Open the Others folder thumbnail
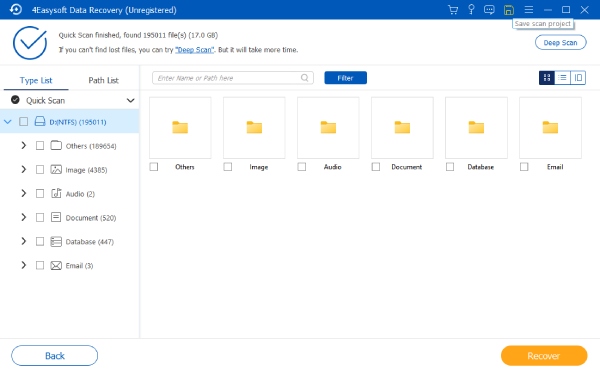The width and height of the screenshot is (600, 376). pos(180,127)
